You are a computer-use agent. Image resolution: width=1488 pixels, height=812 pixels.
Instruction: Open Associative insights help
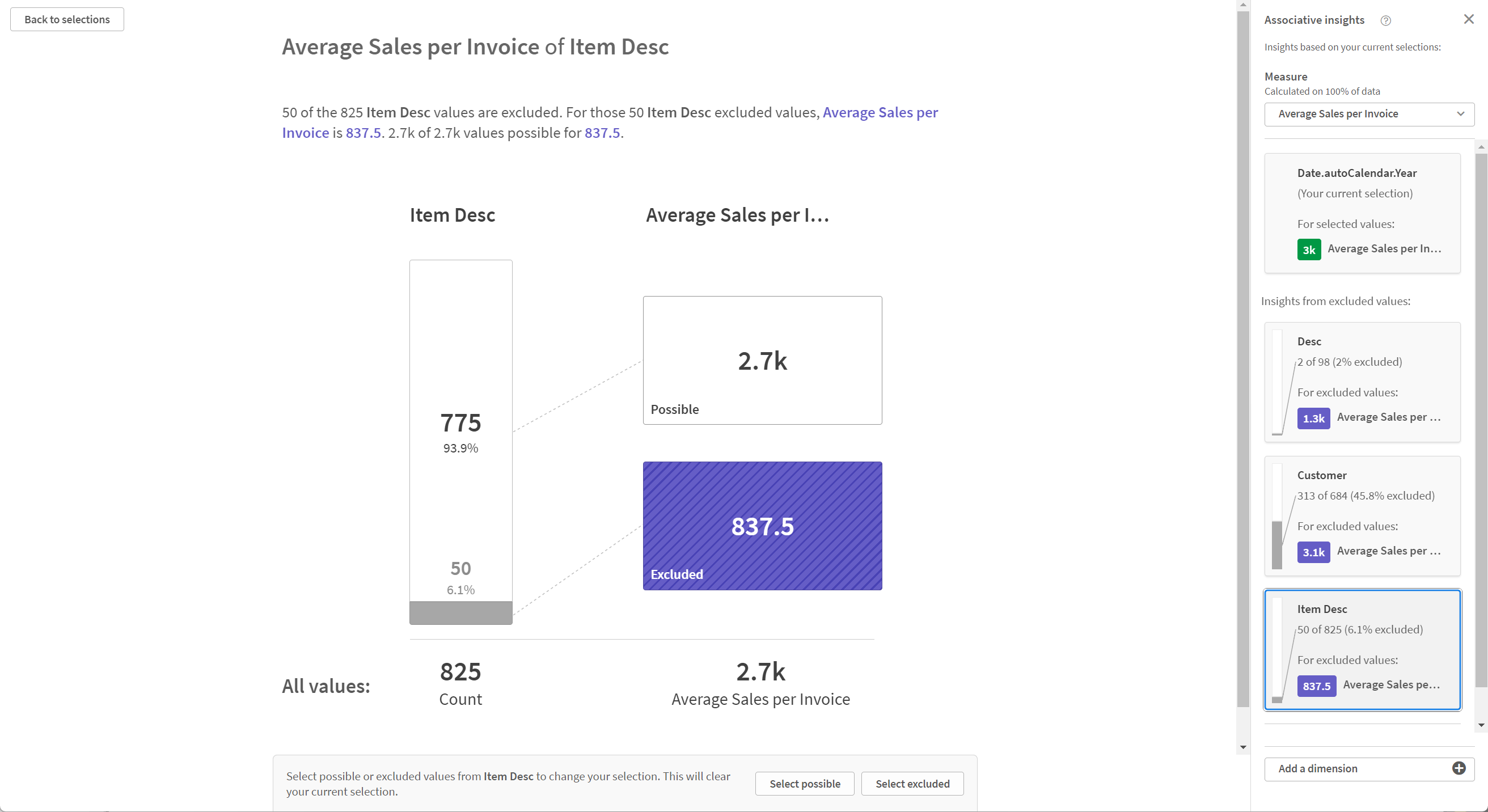pyautogui.click(x=1386, y=20)
